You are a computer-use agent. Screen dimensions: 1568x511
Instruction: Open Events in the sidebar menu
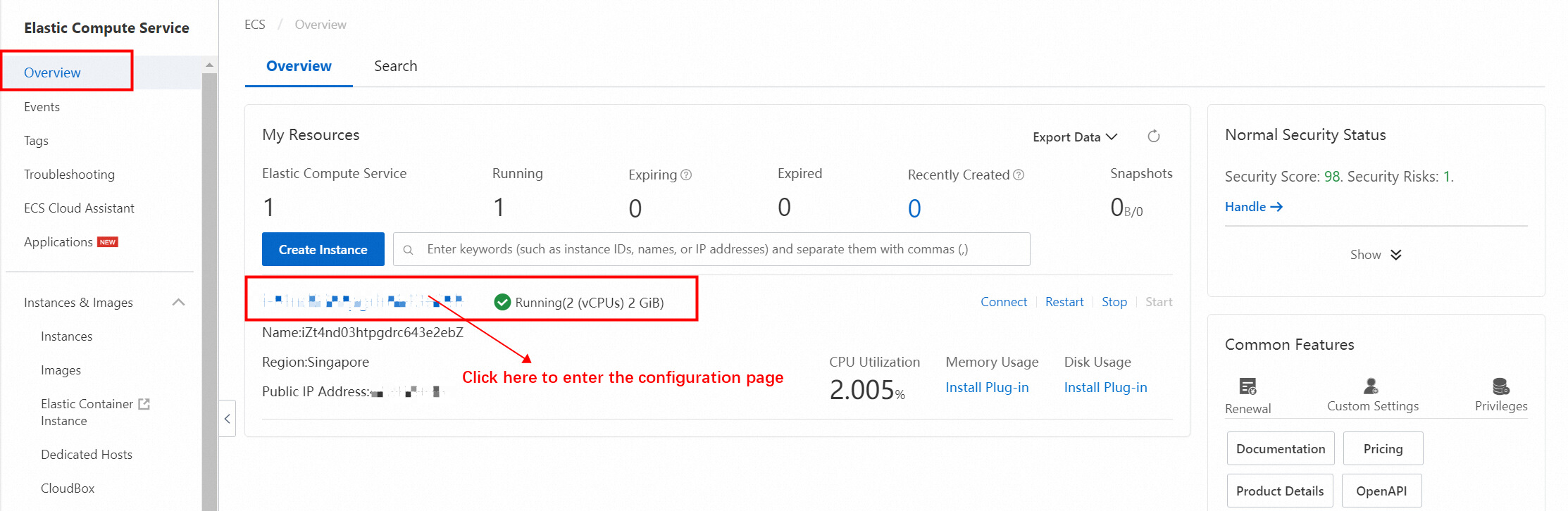[x=42, y=107]
